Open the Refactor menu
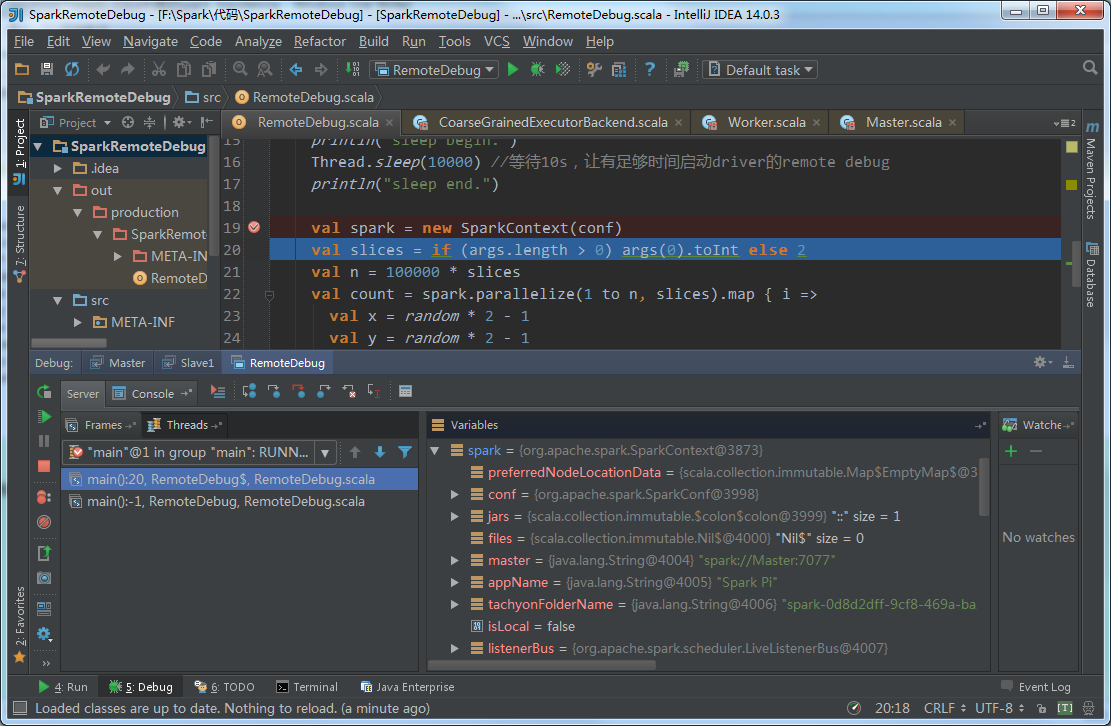Screen dimensions: 1111x726 (x=320, y=41)
